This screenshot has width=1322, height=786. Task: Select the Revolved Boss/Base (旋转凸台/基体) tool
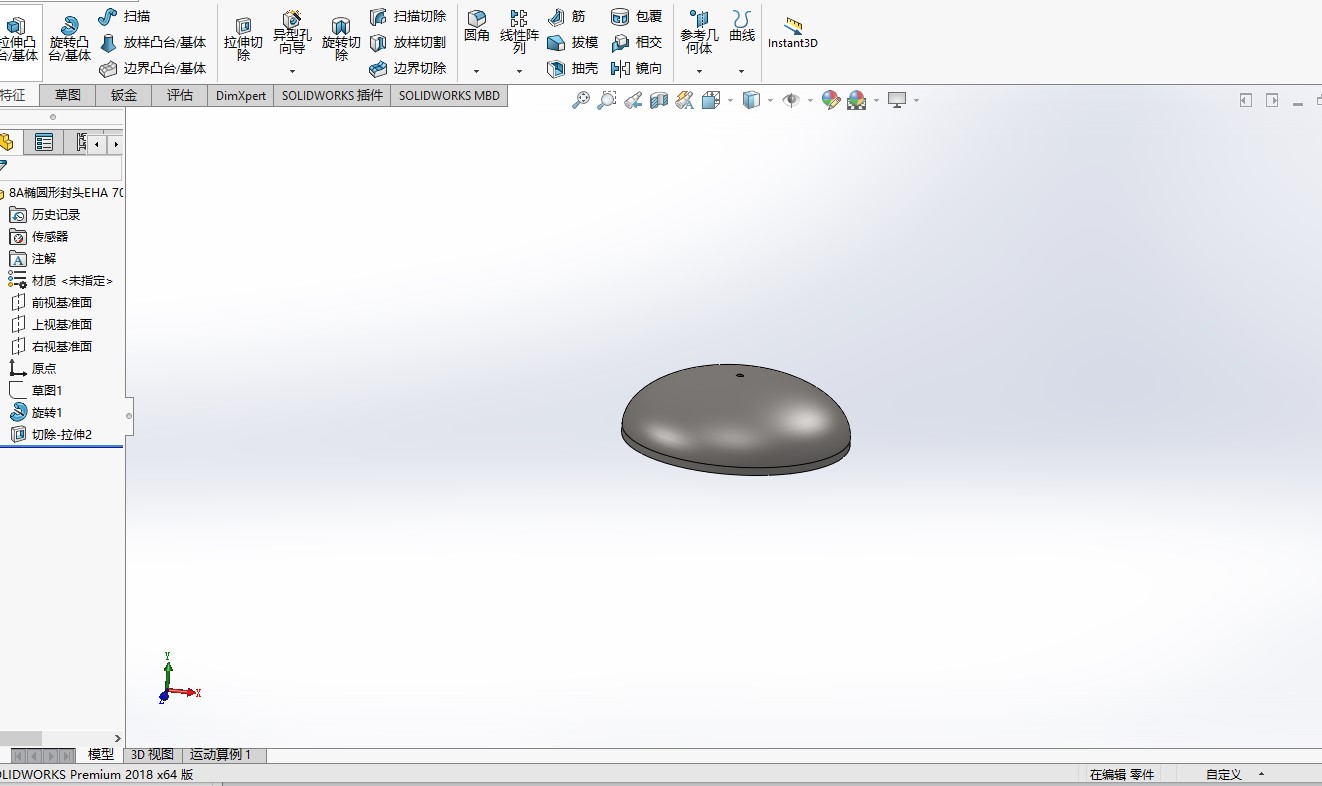pyautogui.click(x=69, y=40)
